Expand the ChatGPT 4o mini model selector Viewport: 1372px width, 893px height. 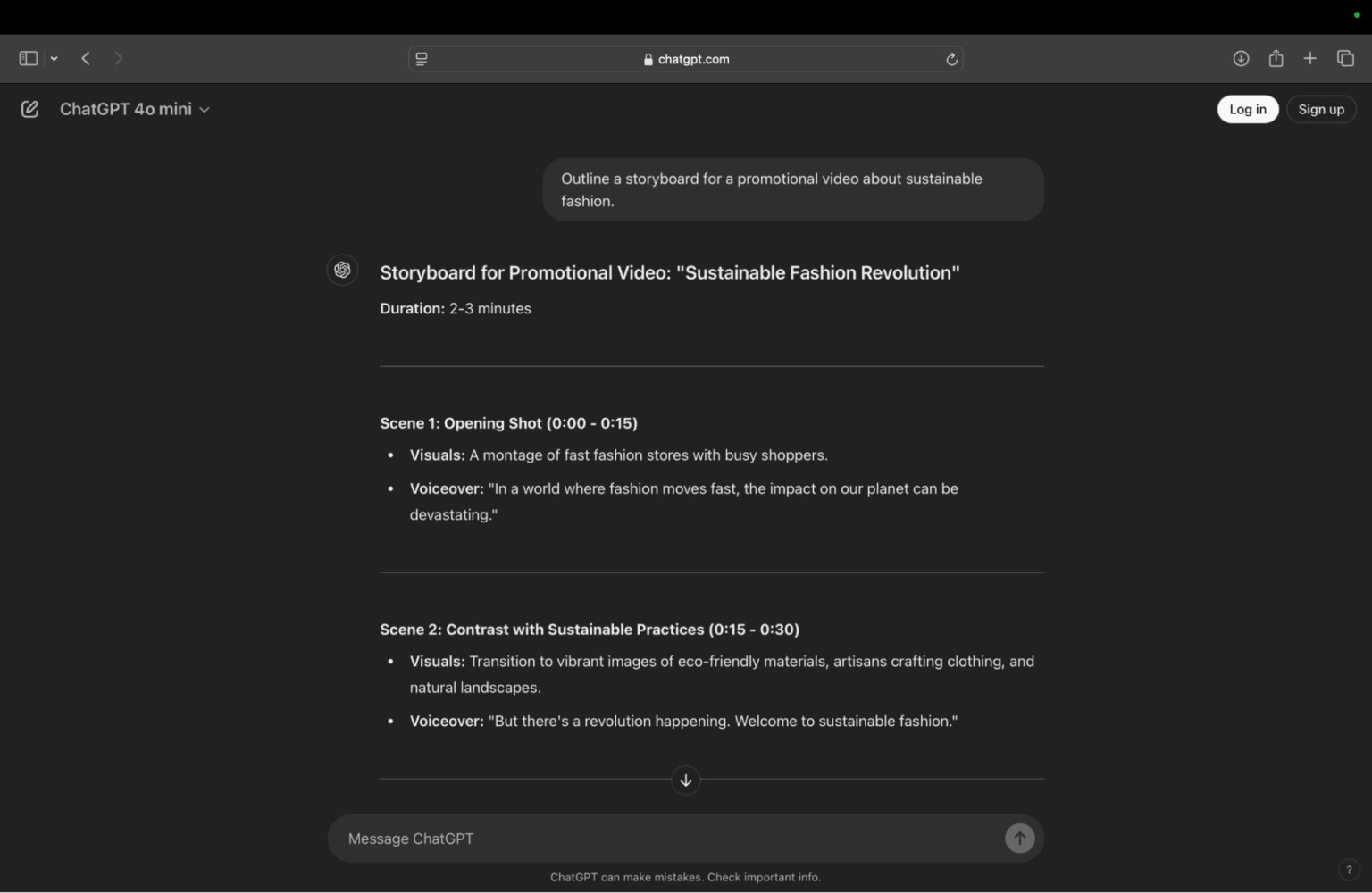pos(135,109)
